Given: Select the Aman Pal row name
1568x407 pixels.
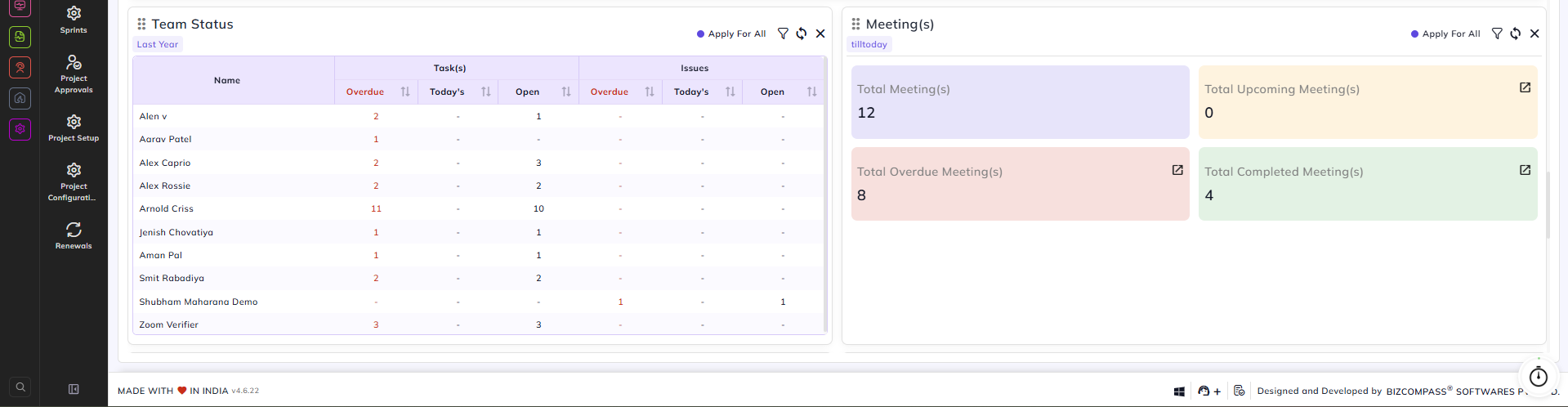Looking at the screenshot, I should pyautogui.click(x=161, y=255).
